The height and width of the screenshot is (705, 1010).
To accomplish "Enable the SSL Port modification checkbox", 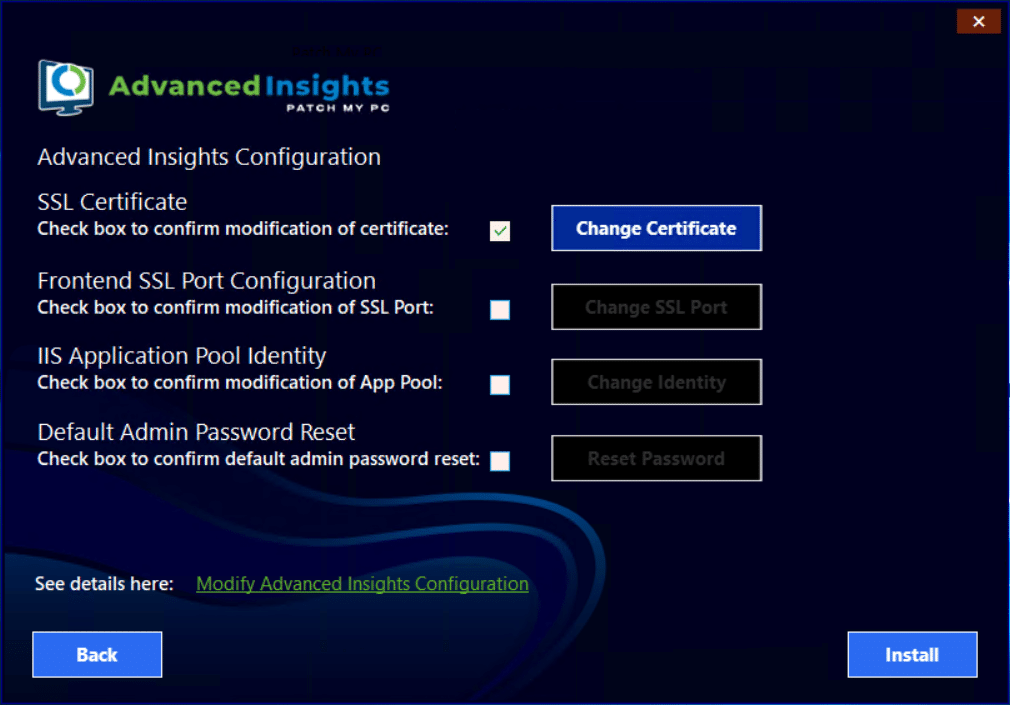I will 500,310.
